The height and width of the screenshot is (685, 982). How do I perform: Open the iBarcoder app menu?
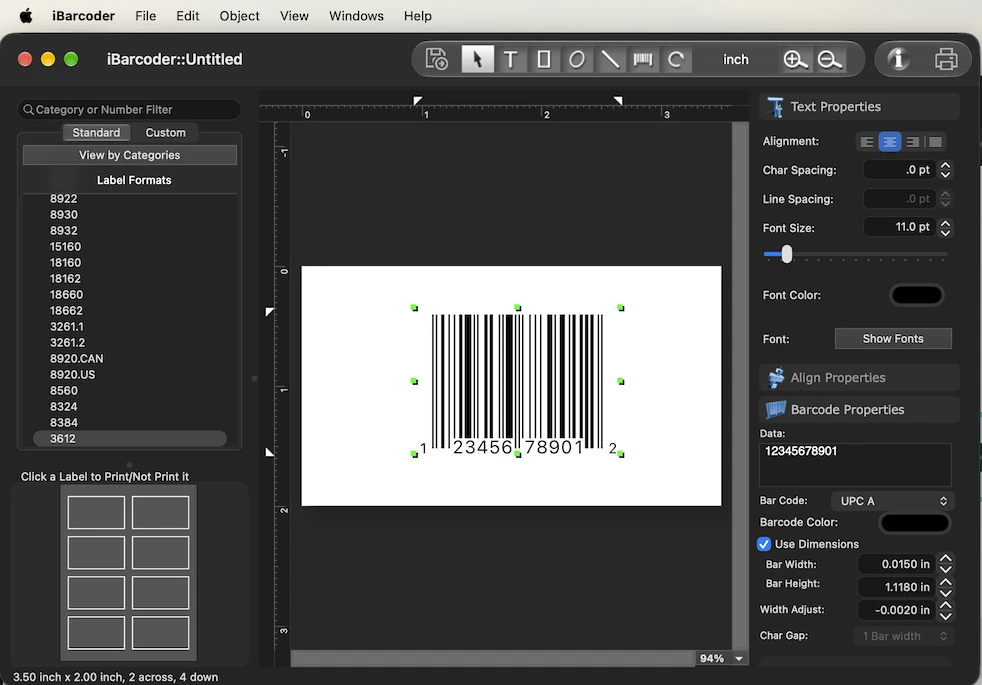tap(83, 16)
